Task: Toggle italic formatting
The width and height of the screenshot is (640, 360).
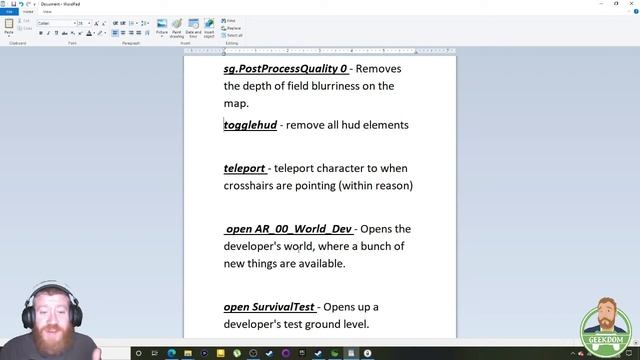Action: tap(49, 33)
